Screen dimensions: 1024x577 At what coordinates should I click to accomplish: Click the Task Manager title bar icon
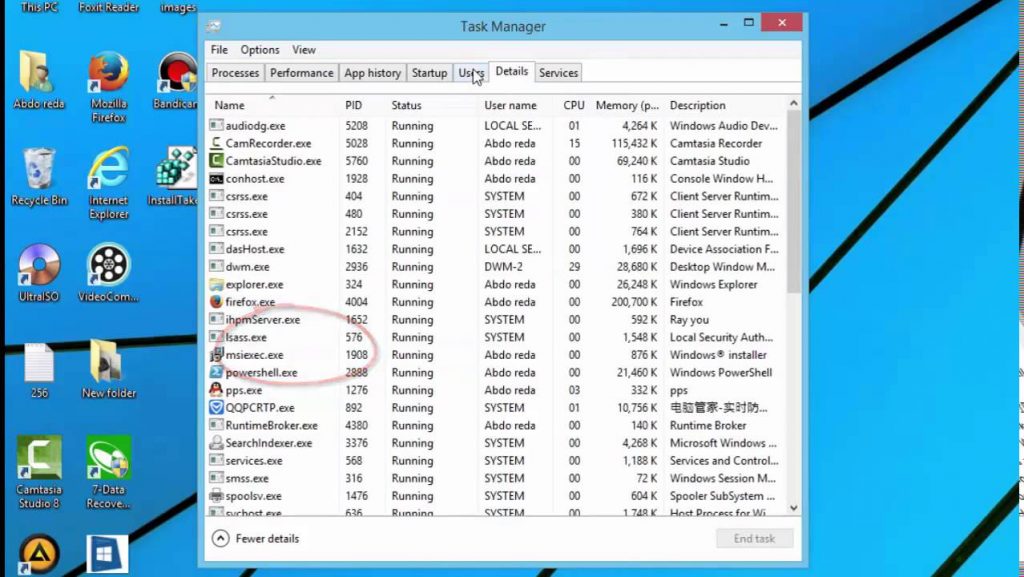214,26
